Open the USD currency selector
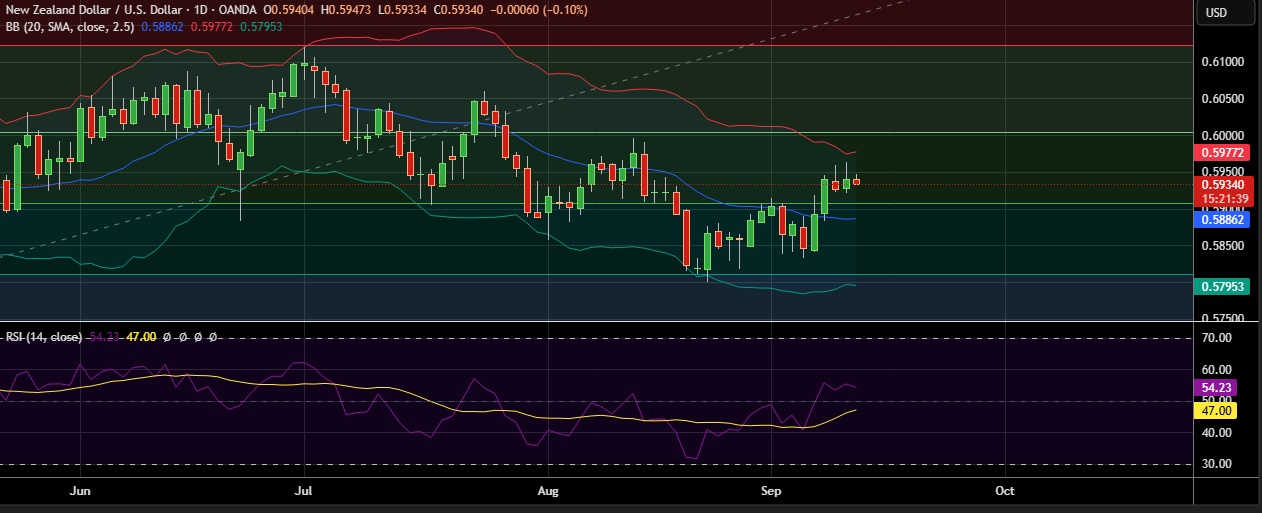The width and height of the screenshot is (1262, 513). tap(1216, 13)
